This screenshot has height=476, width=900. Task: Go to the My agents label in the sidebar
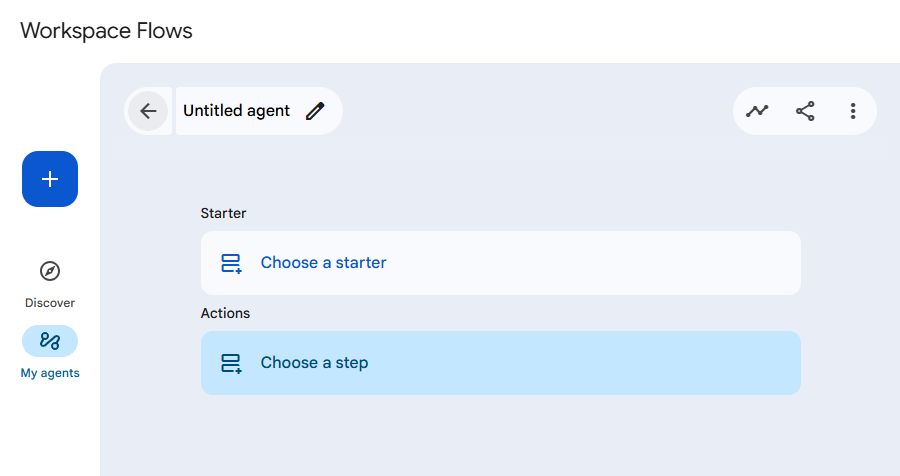(50, 373)
